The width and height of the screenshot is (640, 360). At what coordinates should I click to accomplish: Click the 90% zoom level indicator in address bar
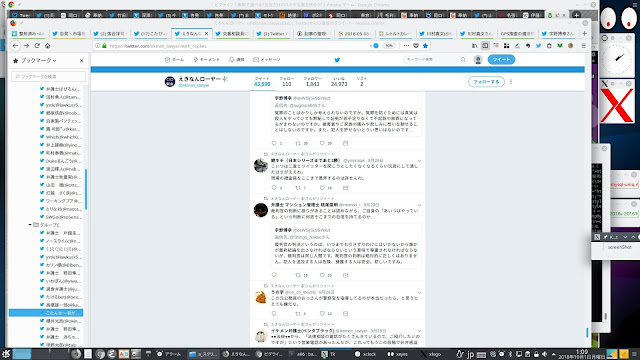pos(389,46)
